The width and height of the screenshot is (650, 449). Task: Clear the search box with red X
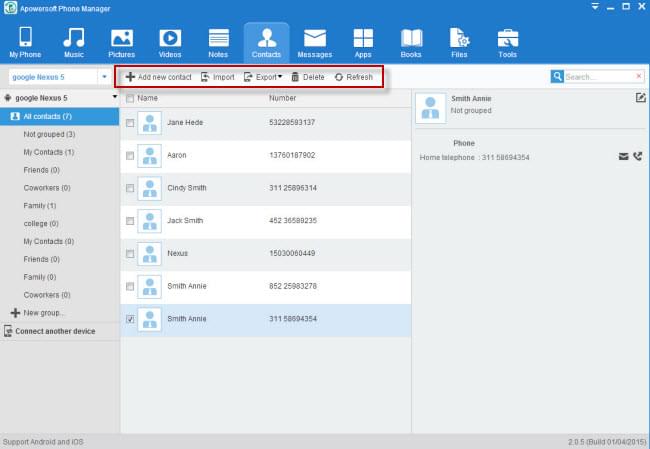pyautogui.click(x=639, y=76)
